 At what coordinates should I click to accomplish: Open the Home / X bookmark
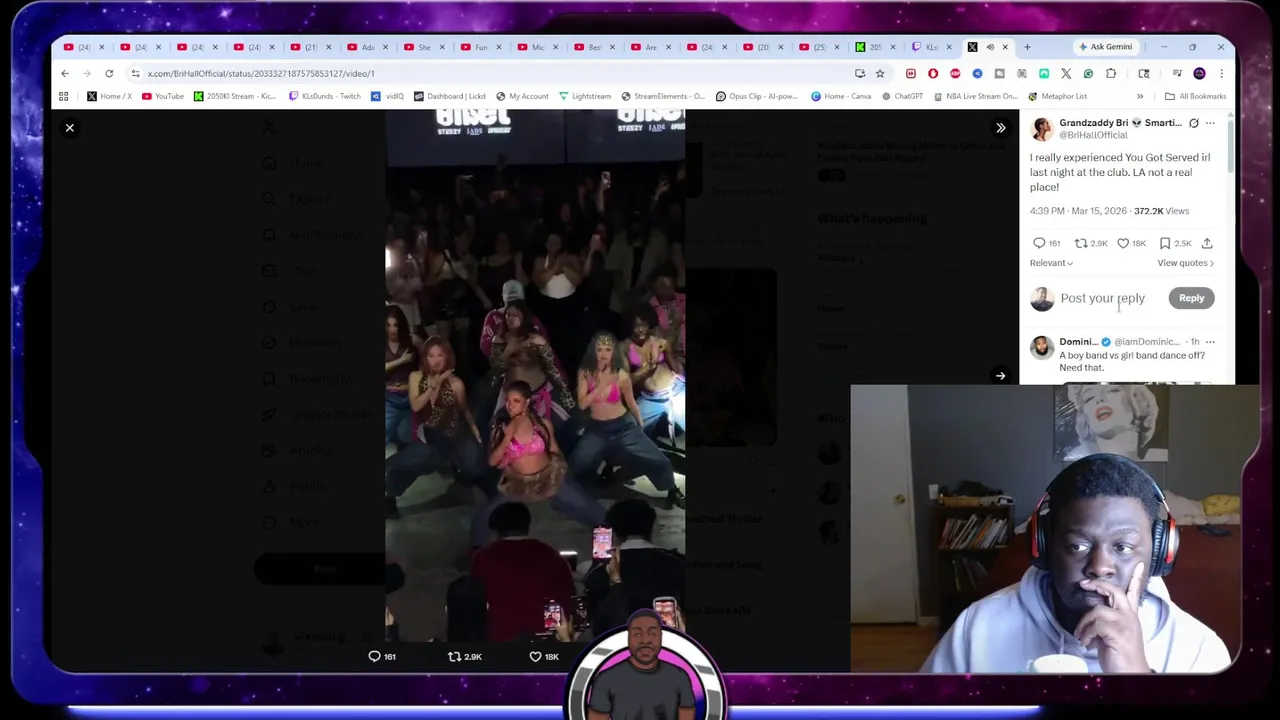109,96
